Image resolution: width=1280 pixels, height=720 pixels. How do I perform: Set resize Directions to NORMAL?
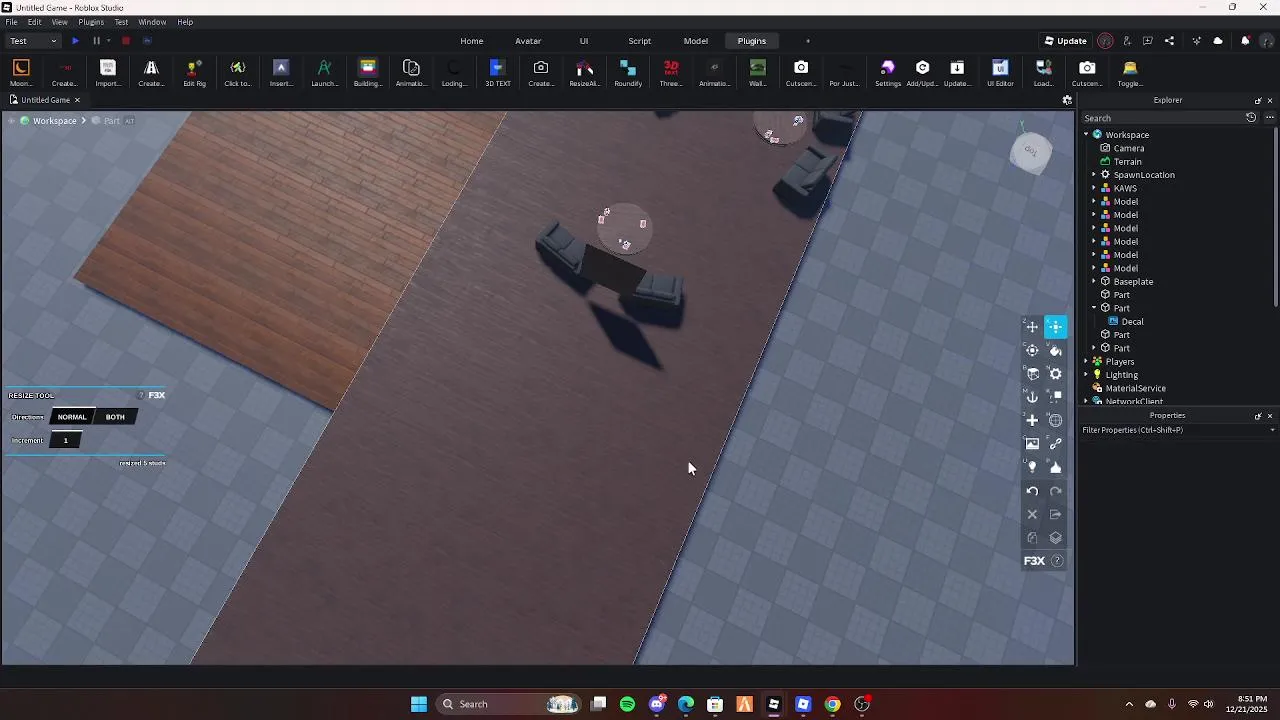click(72, 417)
